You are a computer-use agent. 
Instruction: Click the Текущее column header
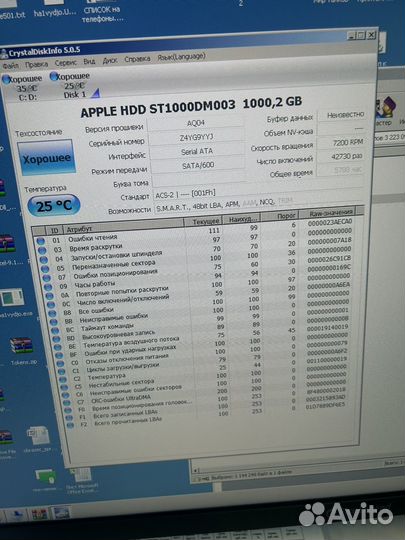pyautogui.click(x=203, y=221)
